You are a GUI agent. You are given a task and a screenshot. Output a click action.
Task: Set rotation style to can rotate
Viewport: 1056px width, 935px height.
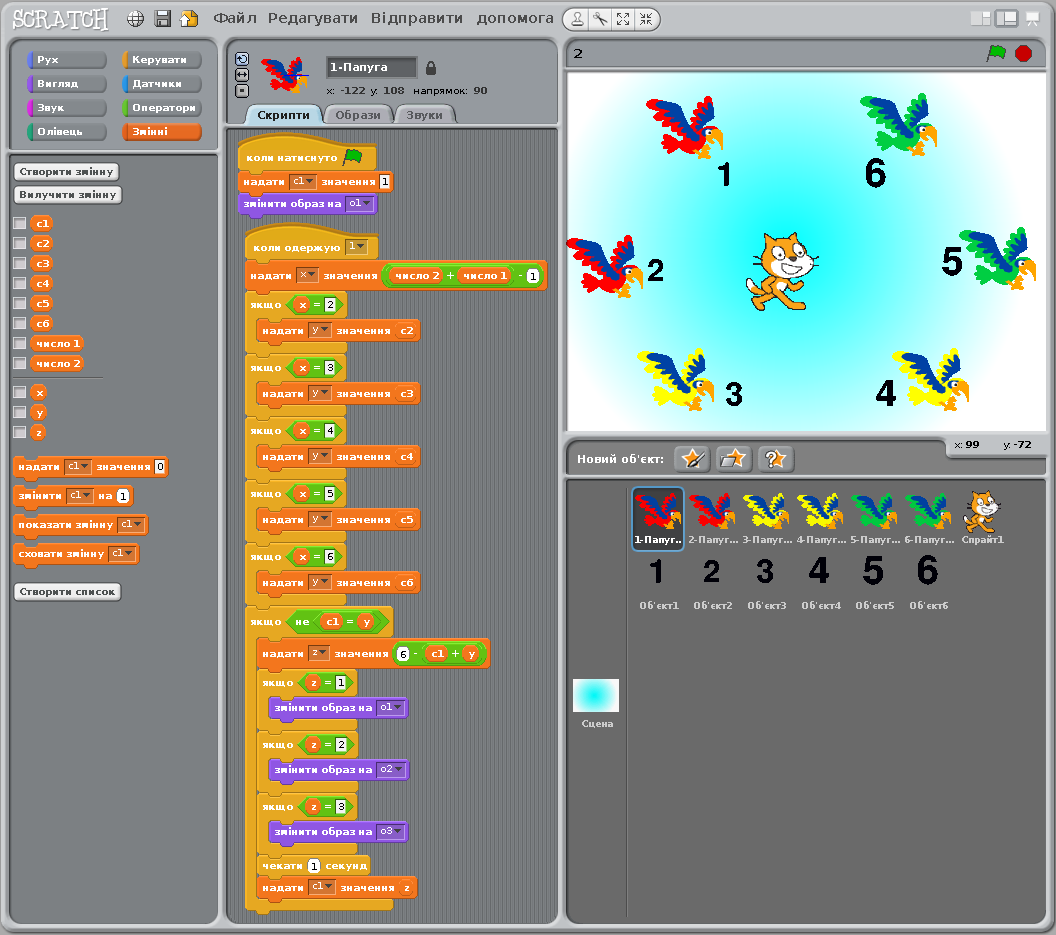coord(242,59)
